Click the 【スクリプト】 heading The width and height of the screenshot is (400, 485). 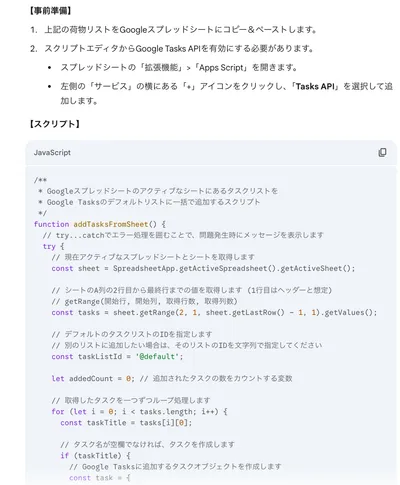(x=54, y=124)
